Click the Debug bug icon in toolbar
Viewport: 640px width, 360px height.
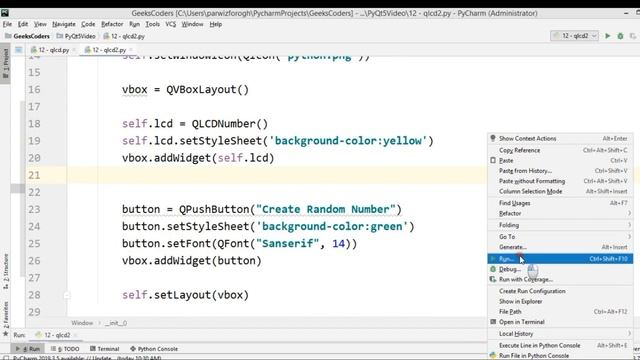coord(620,36)
